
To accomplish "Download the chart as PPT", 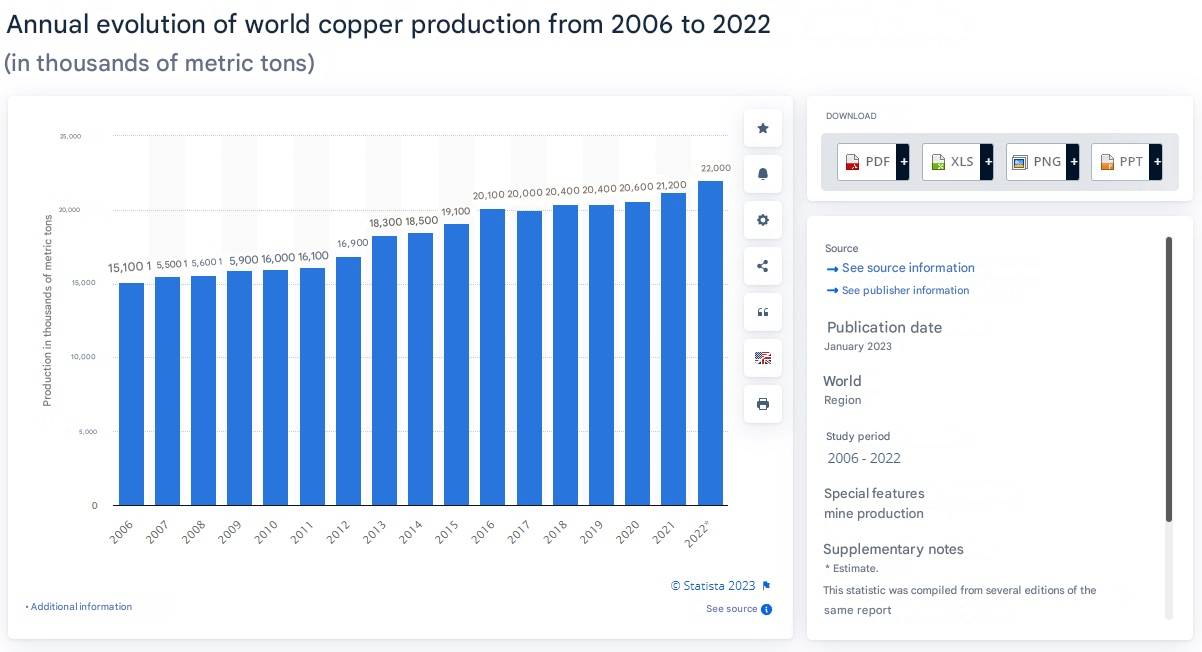I will tap(1120, 162).
